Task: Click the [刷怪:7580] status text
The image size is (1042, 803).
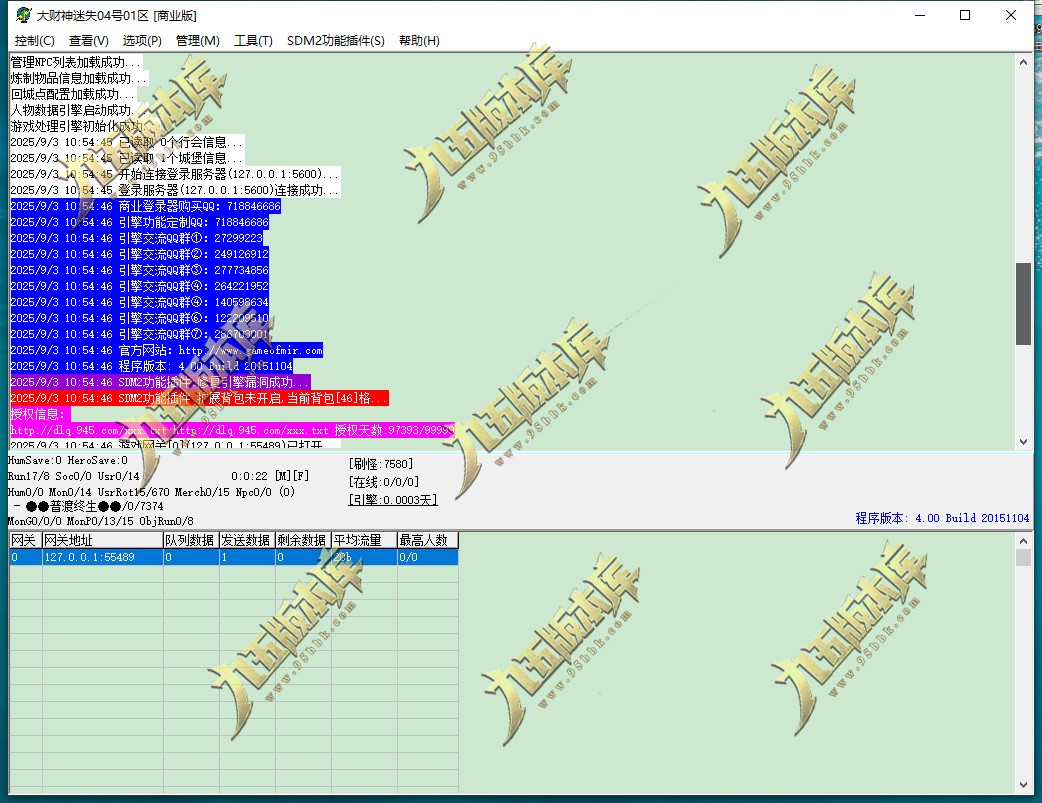Action: click(381, 464)
